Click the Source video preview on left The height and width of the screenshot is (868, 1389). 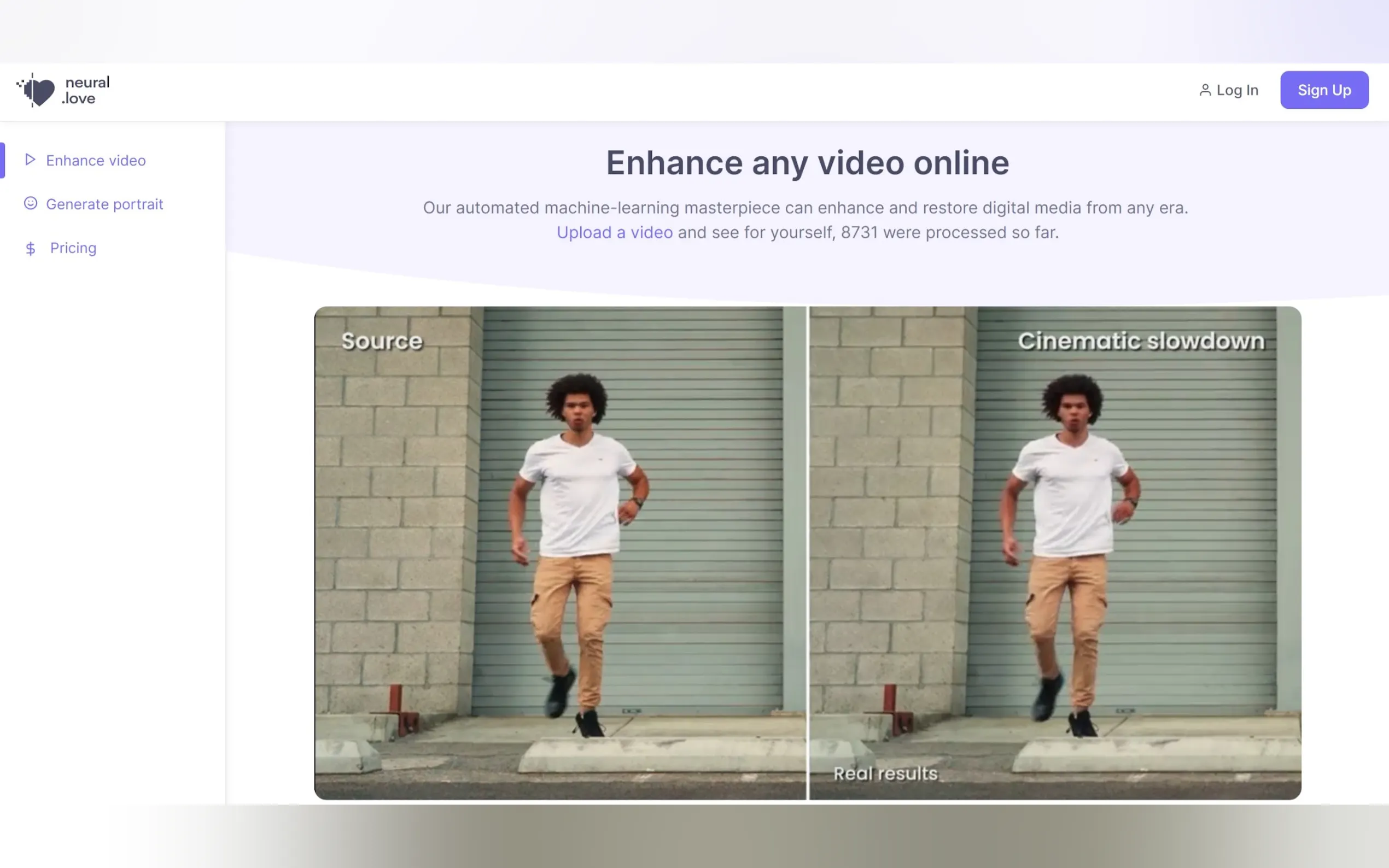click(560, 552)
